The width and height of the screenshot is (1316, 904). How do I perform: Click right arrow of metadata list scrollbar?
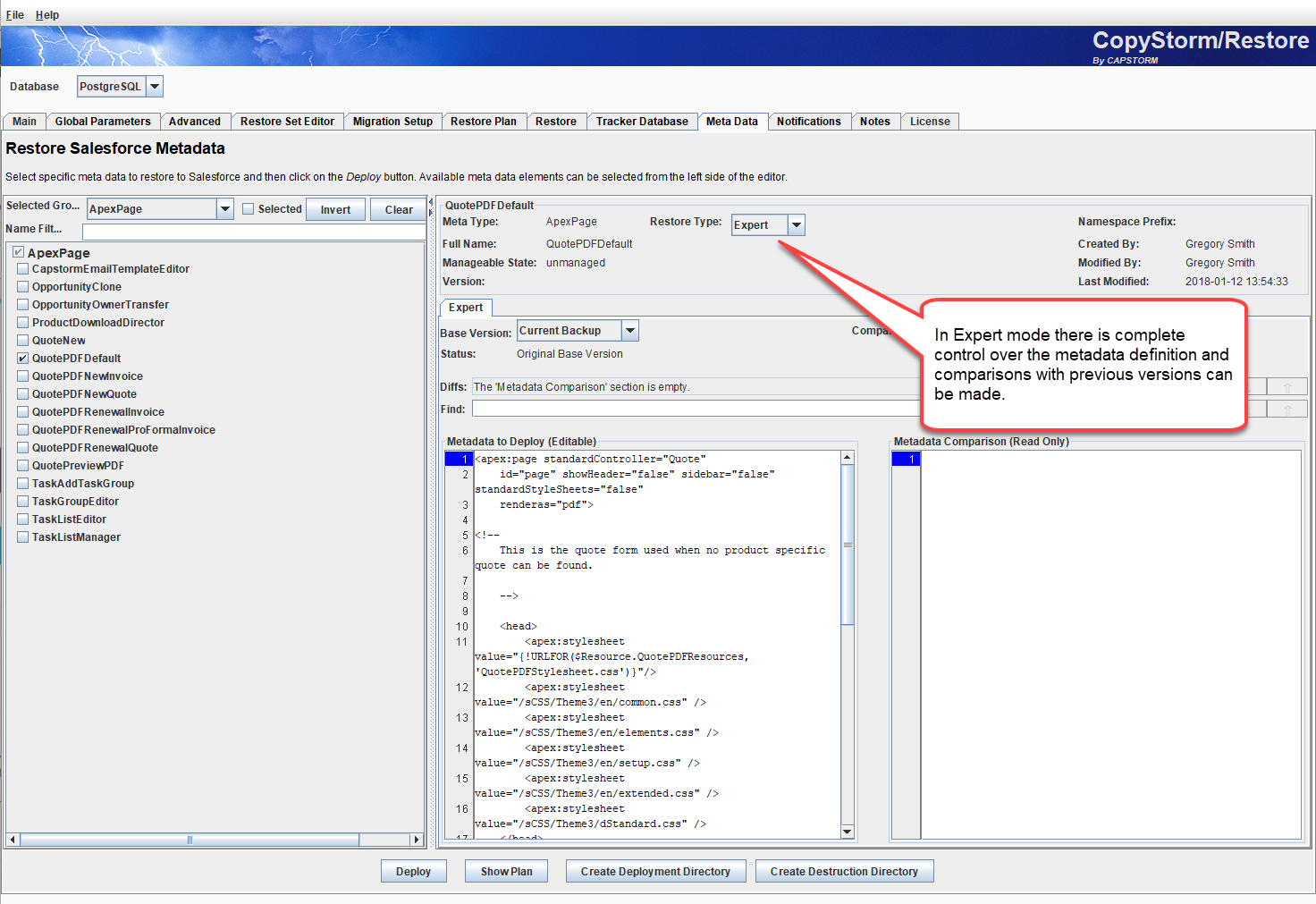point(416,840)
